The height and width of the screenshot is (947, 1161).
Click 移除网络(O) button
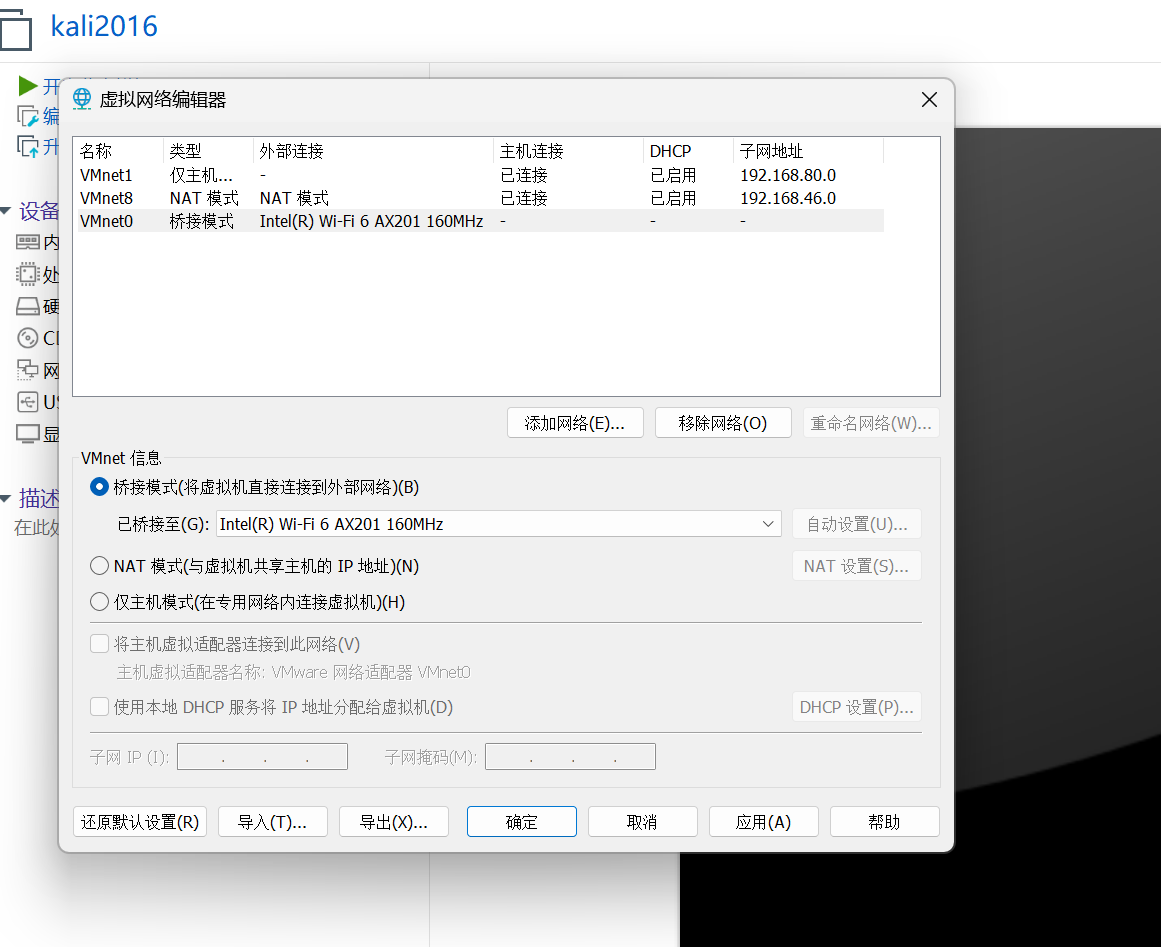point(723,423)
